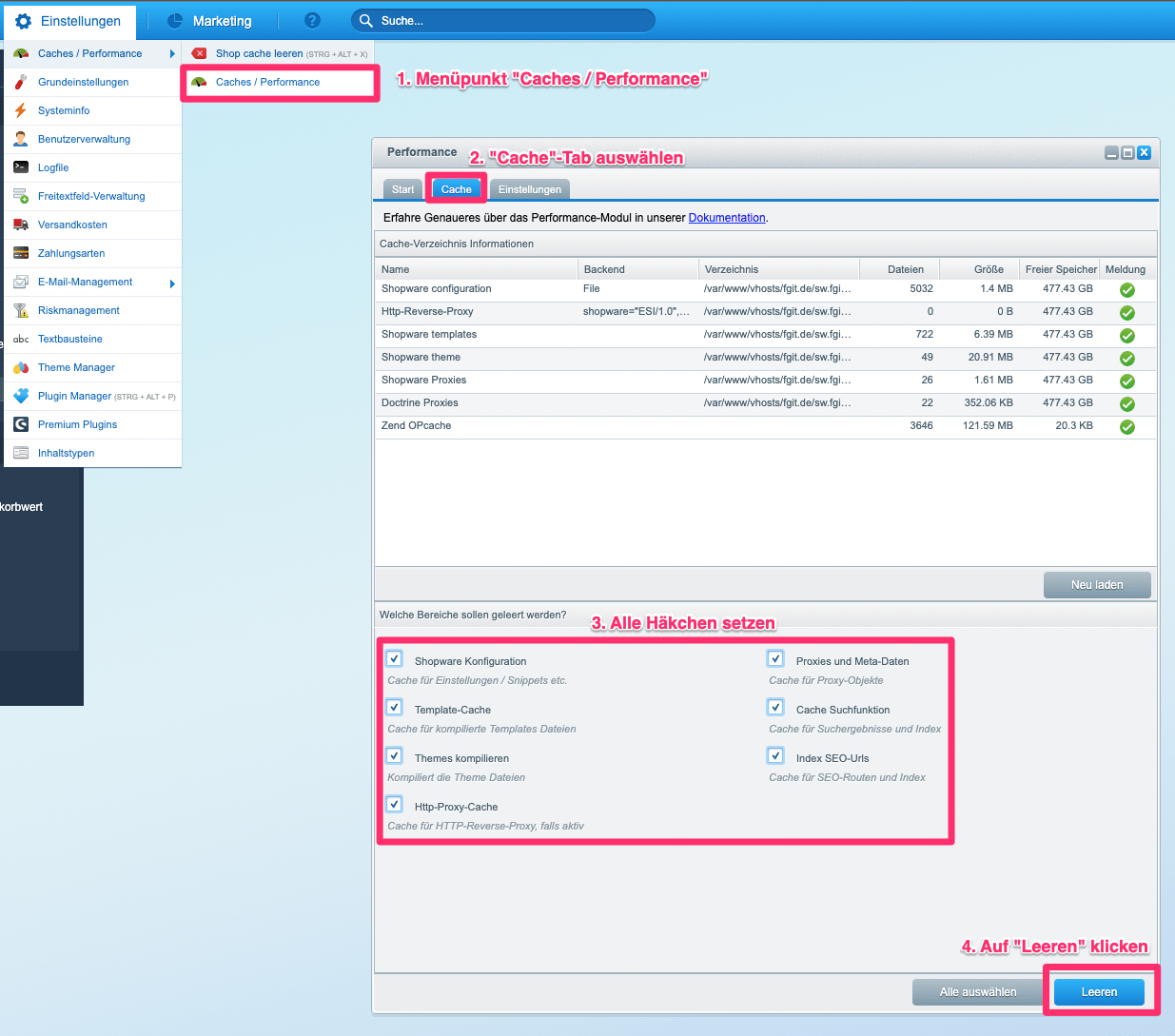
Task: Expand the E-Mail-Management submenu arrow
Action: pos(172,283)
